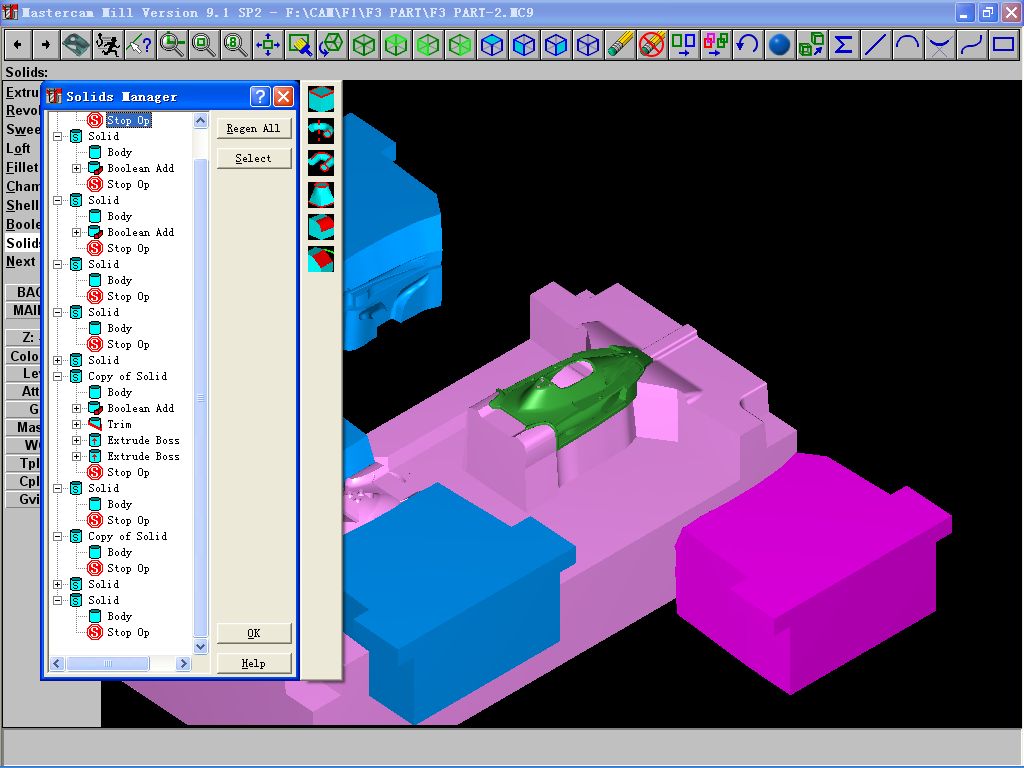Click the Unzoom by 0.8 magnifier icon
Image resolution: width=1024 pixels, height=768 pixels.
pyautogui.click(x=236, y=45)
